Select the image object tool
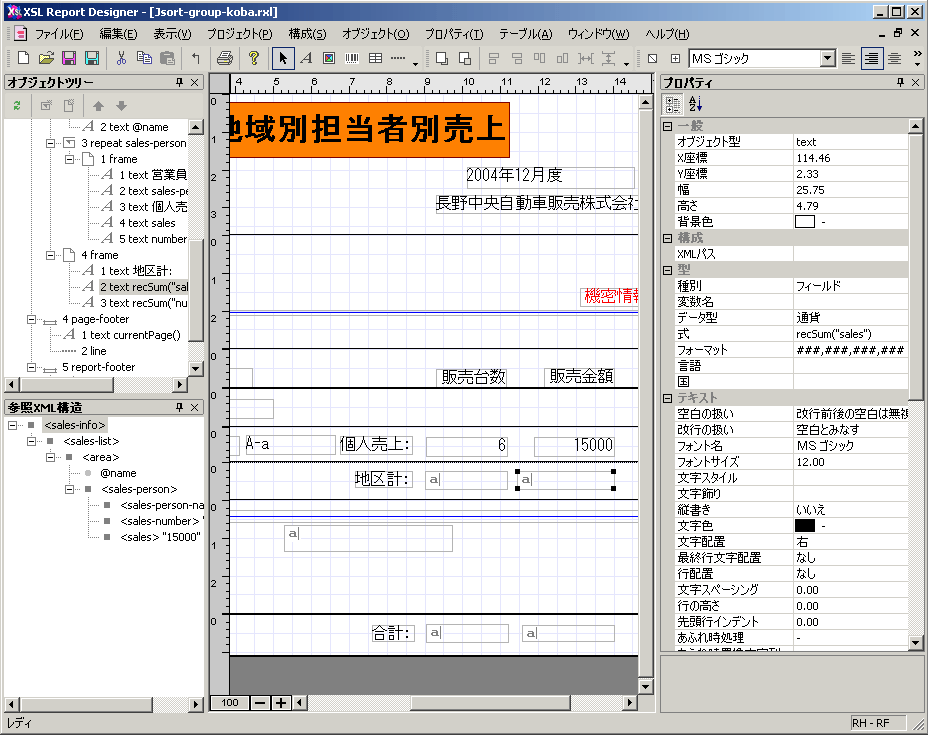The height and width of the screenshot is (735, 928). [329, 58]
